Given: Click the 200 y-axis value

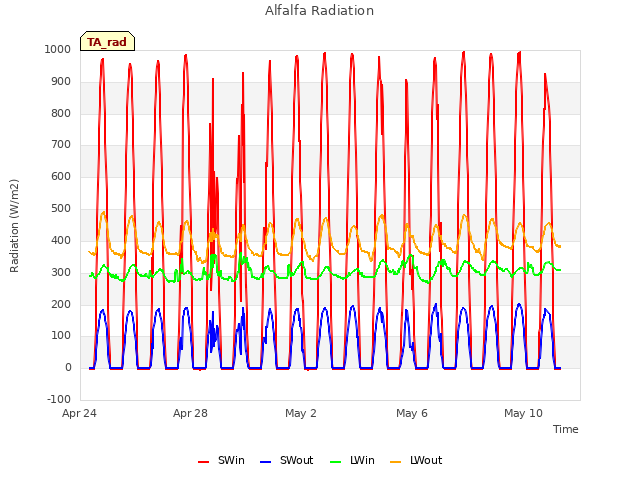Looking at the screenshot, I should 61,304.
